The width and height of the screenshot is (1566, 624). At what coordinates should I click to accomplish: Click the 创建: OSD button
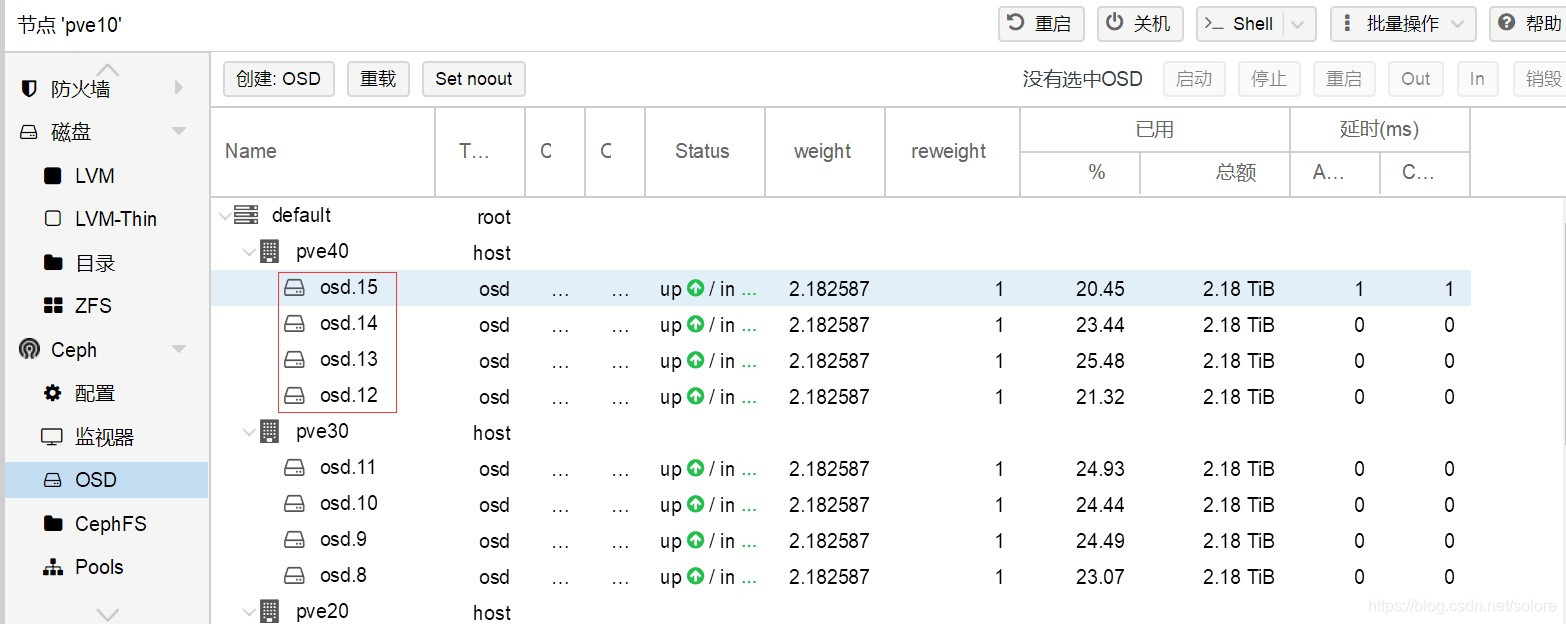point(279,79)
